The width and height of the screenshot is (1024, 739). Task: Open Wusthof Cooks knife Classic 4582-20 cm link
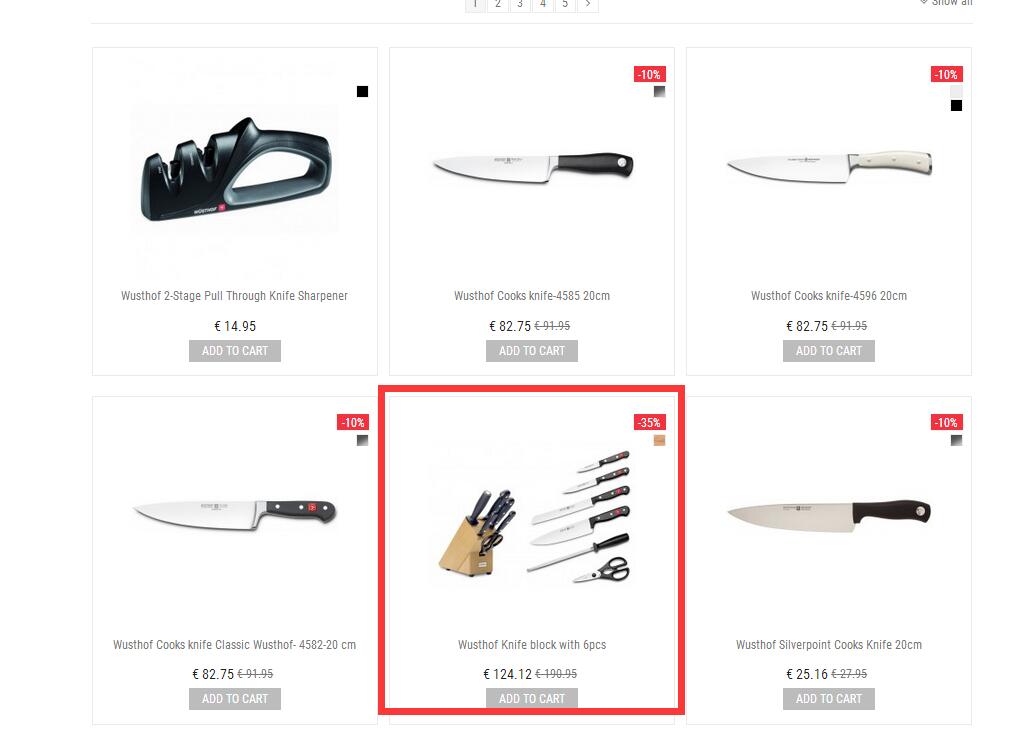pos(234,644)
